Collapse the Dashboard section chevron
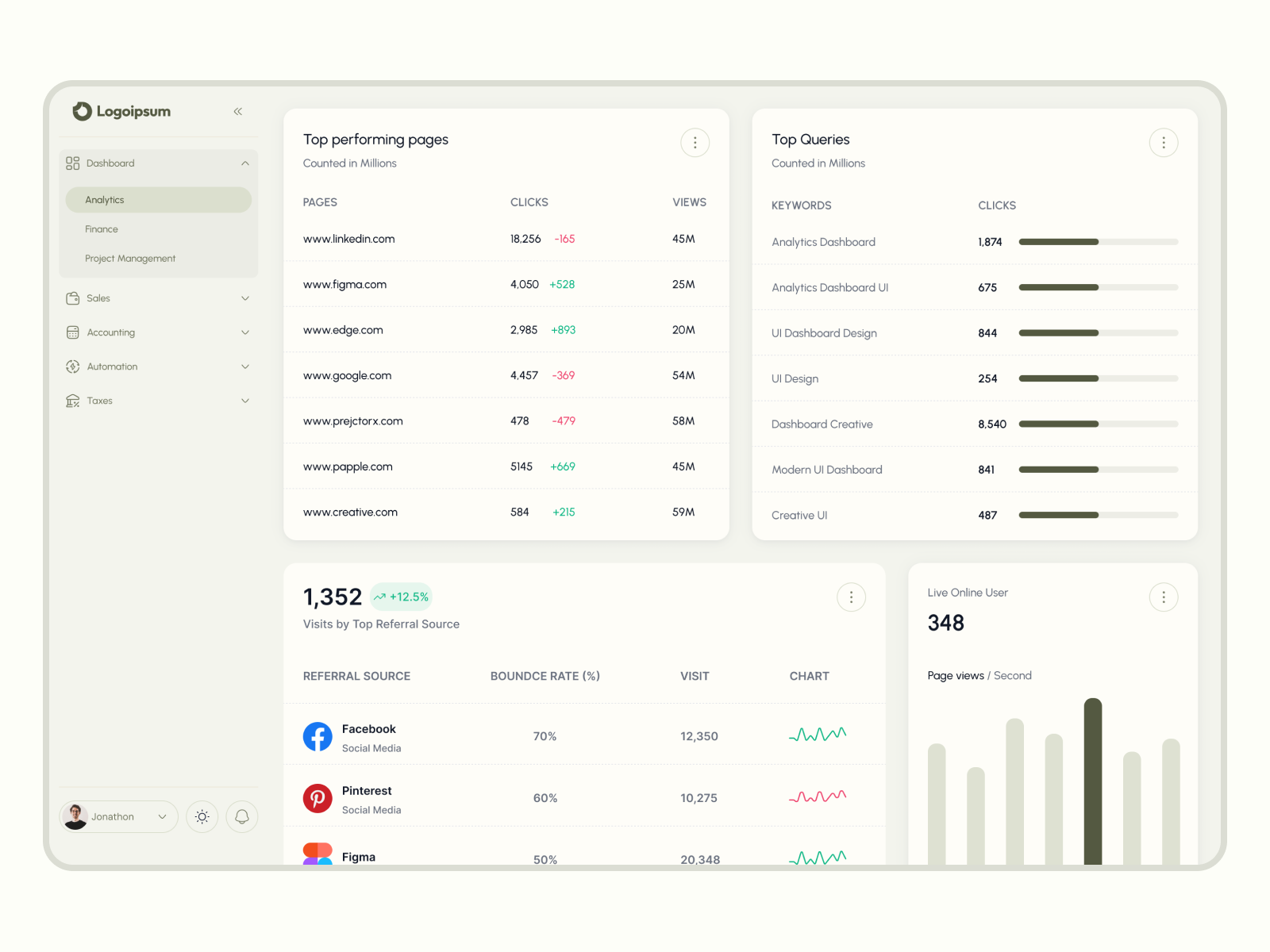The image size is (1270, 952). (246, 163)
